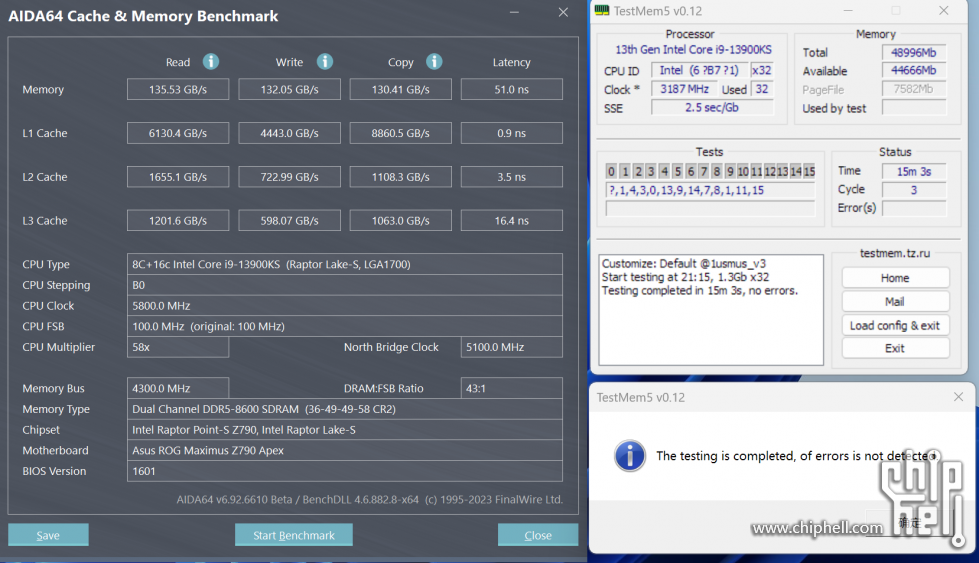Open Home link in TestMem5
979x563 pixels.
tap(895, 278)
